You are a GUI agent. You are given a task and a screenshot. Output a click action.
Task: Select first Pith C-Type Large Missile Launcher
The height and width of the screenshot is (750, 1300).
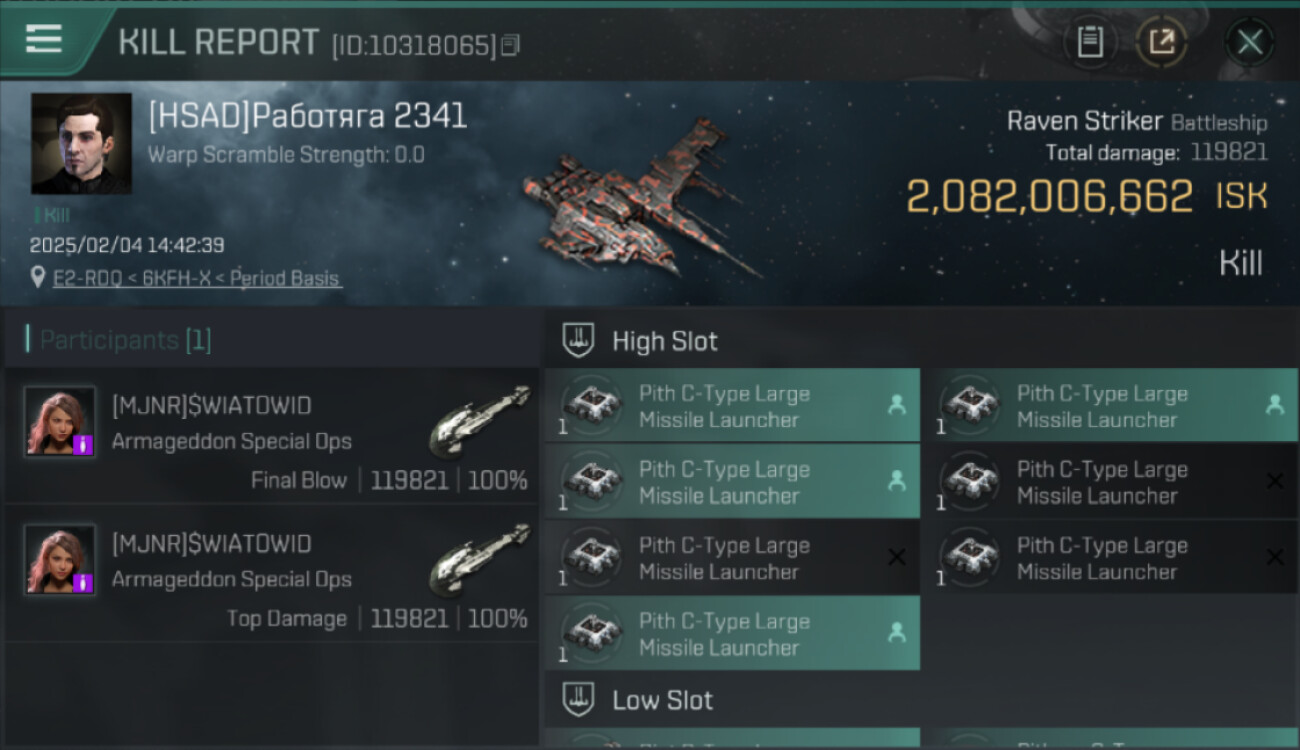pyautogui.click(x=732, y=406)
